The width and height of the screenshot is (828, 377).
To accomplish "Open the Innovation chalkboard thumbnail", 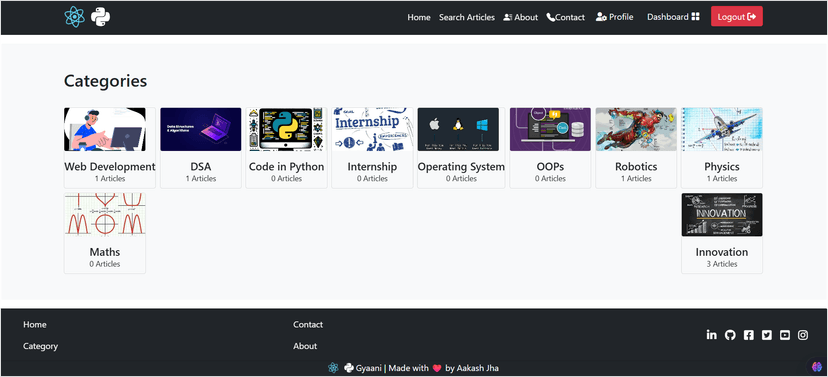I will (722, 214).
